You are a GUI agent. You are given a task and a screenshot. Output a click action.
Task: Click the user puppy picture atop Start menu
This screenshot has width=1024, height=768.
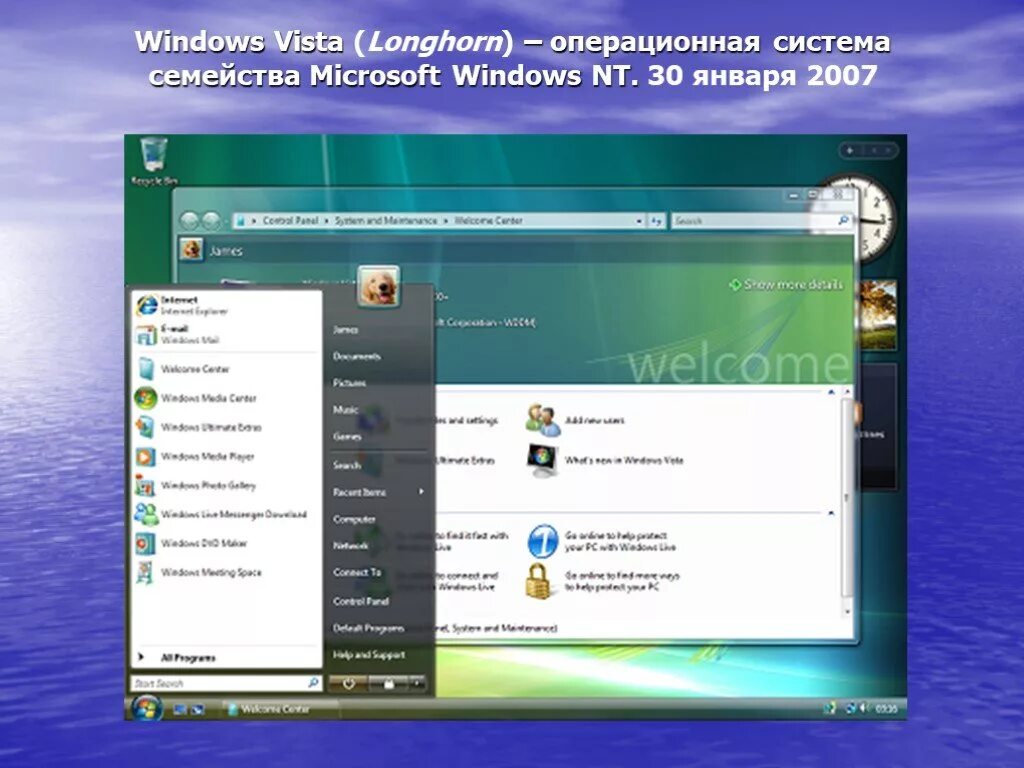coord(378,286)
